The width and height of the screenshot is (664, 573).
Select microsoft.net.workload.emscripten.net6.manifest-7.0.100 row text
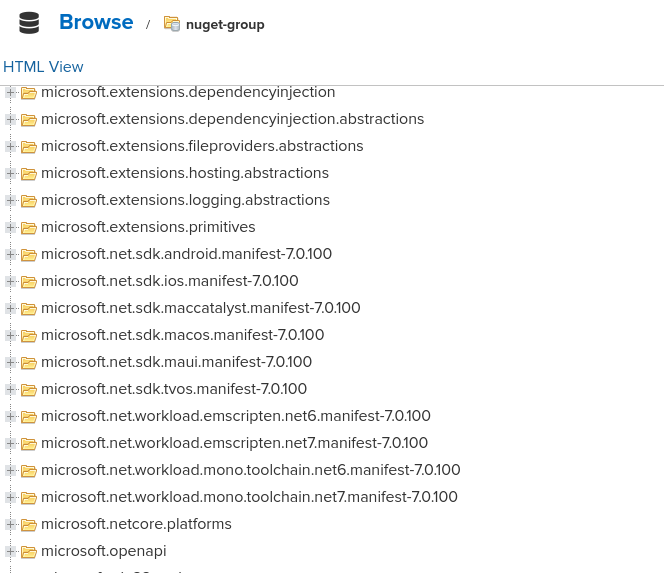click(x=236, y=416)
